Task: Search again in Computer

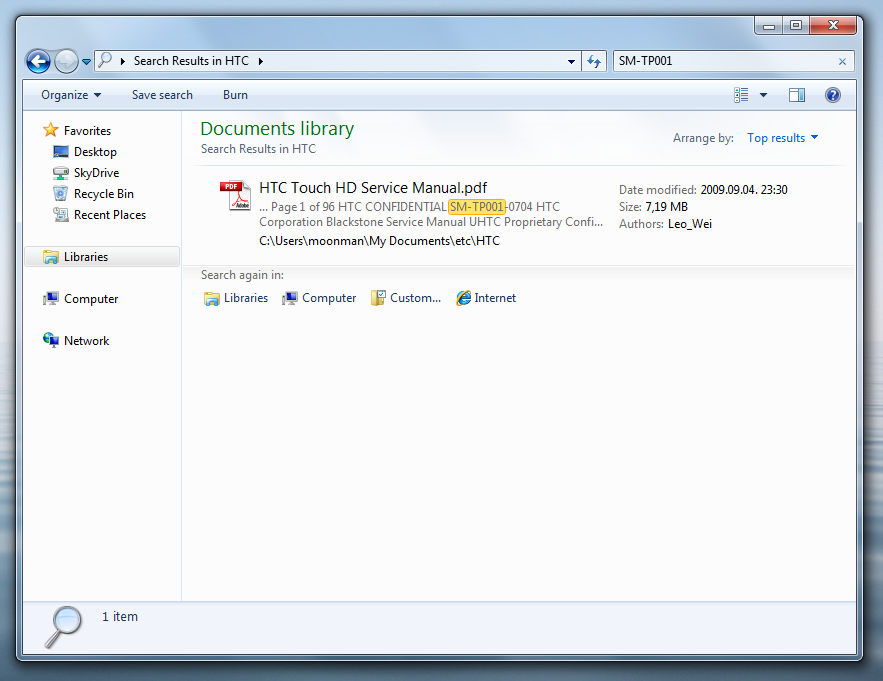Action: point(319,298)
